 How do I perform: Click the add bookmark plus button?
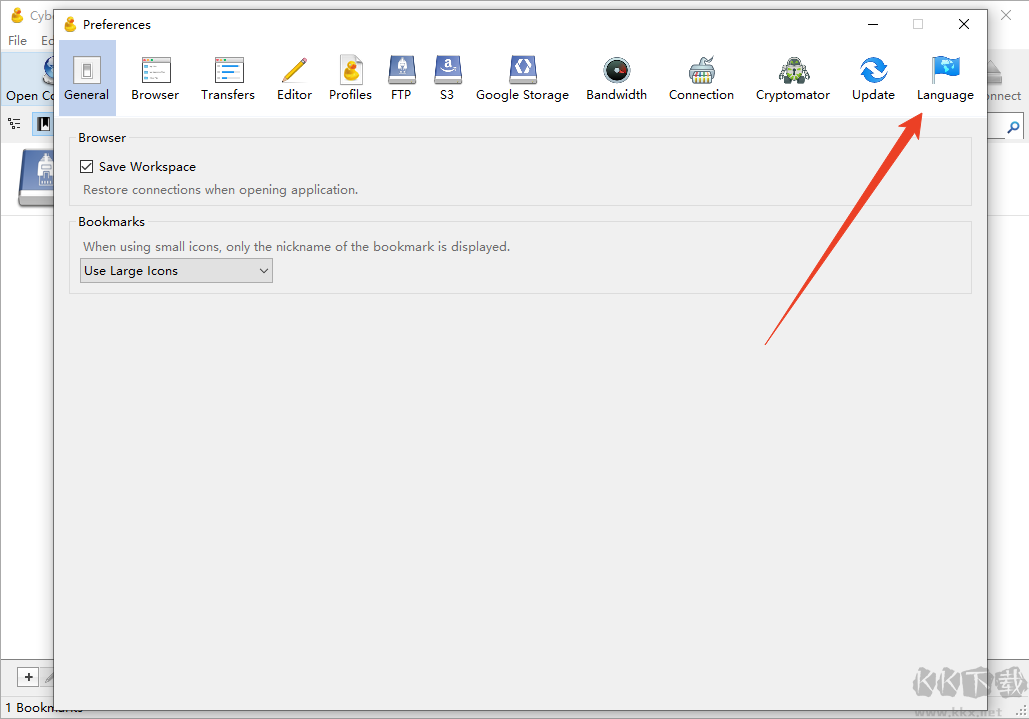click(28, 677)
